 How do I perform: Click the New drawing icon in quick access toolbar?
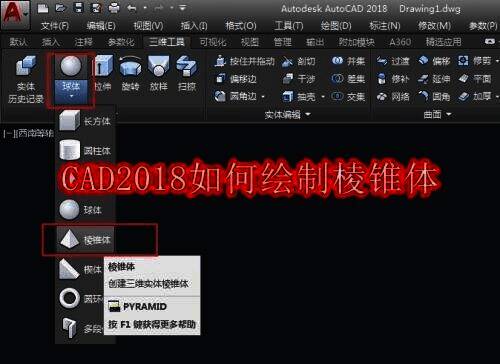43,8
